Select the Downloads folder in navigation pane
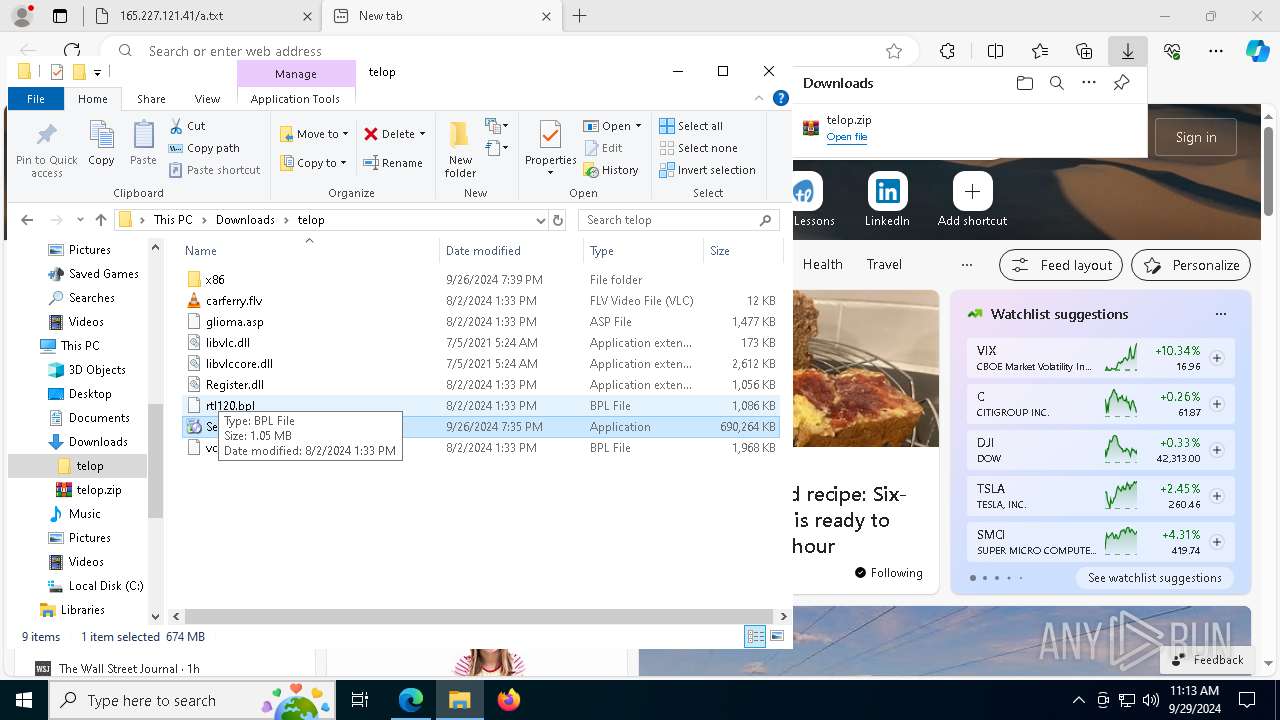The width and height of the screenshot is (1280, 720). coord(98,442)
